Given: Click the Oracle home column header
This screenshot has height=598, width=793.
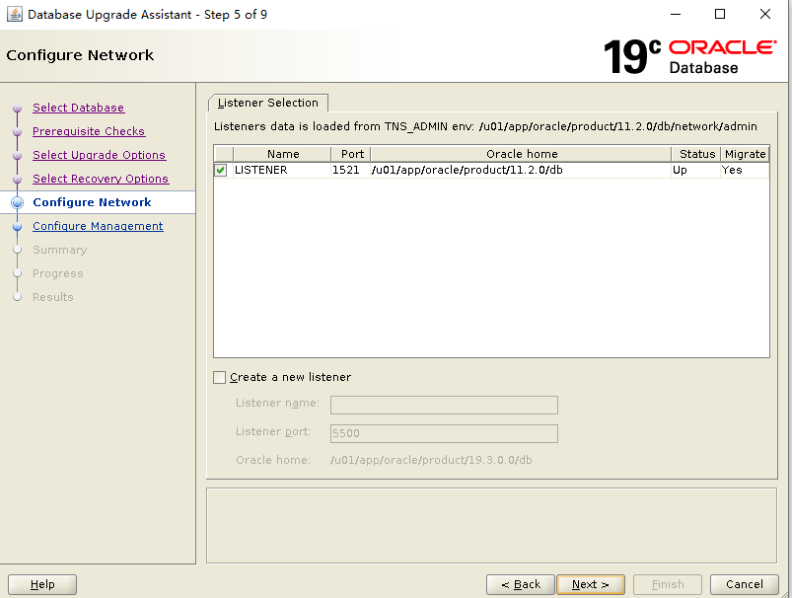Looking at the screenshot, I should 521,154.
